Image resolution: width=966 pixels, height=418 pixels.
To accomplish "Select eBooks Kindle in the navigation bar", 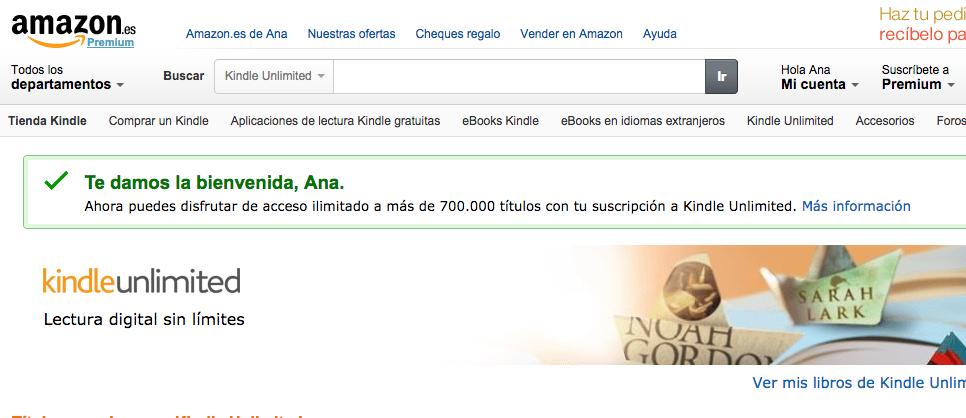I will pos(500,121).
